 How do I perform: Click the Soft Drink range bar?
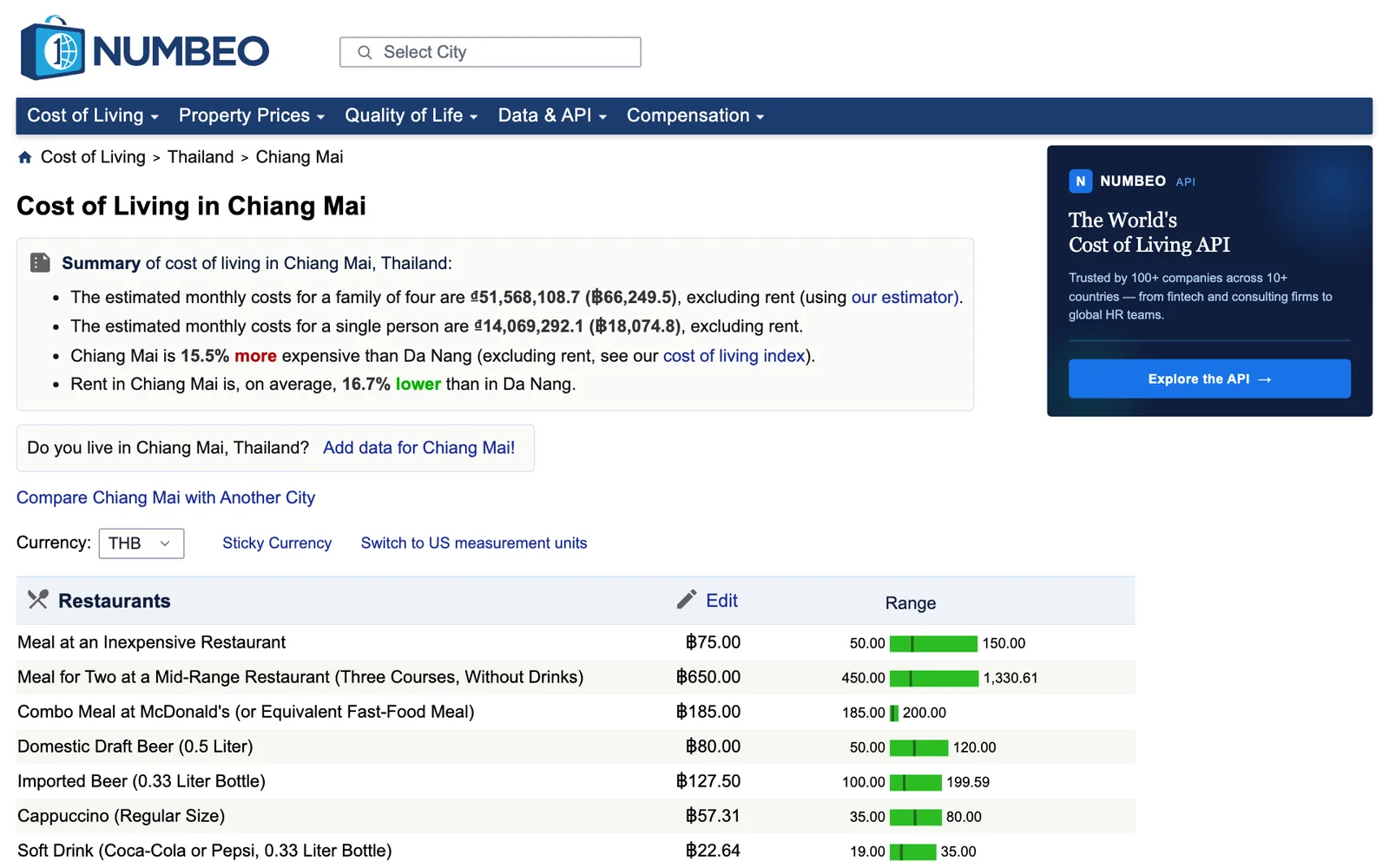coord(912,852)
